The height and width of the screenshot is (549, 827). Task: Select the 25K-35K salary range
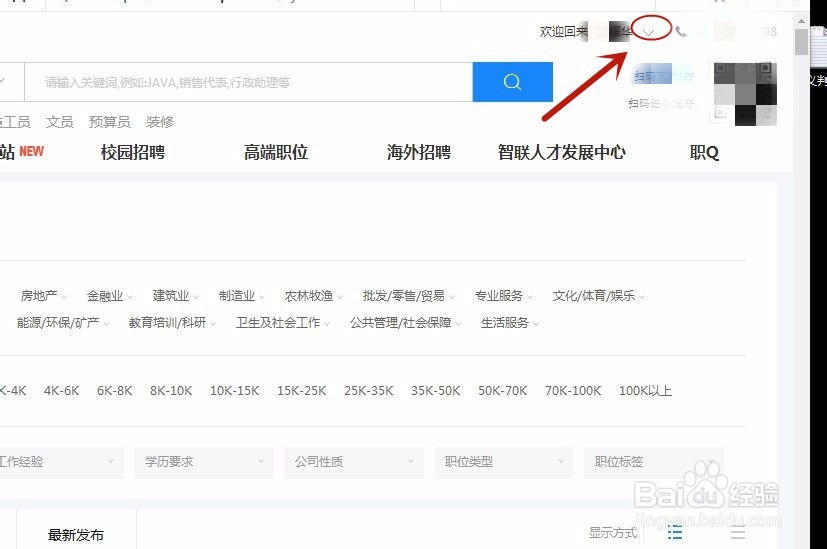[x=369, y=391]
